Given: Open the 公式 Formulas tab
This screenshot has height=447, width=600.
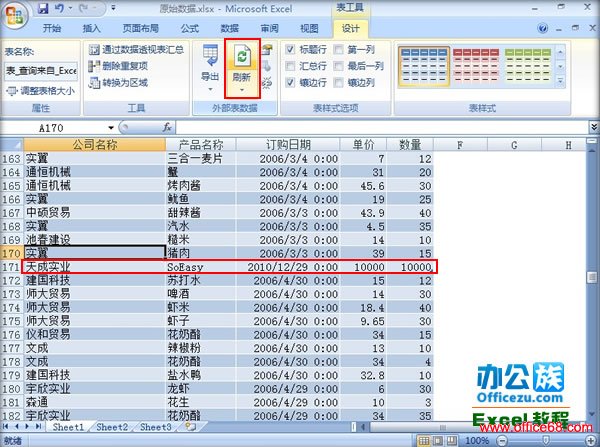Looking at the screenshot, I should [190, 28].
